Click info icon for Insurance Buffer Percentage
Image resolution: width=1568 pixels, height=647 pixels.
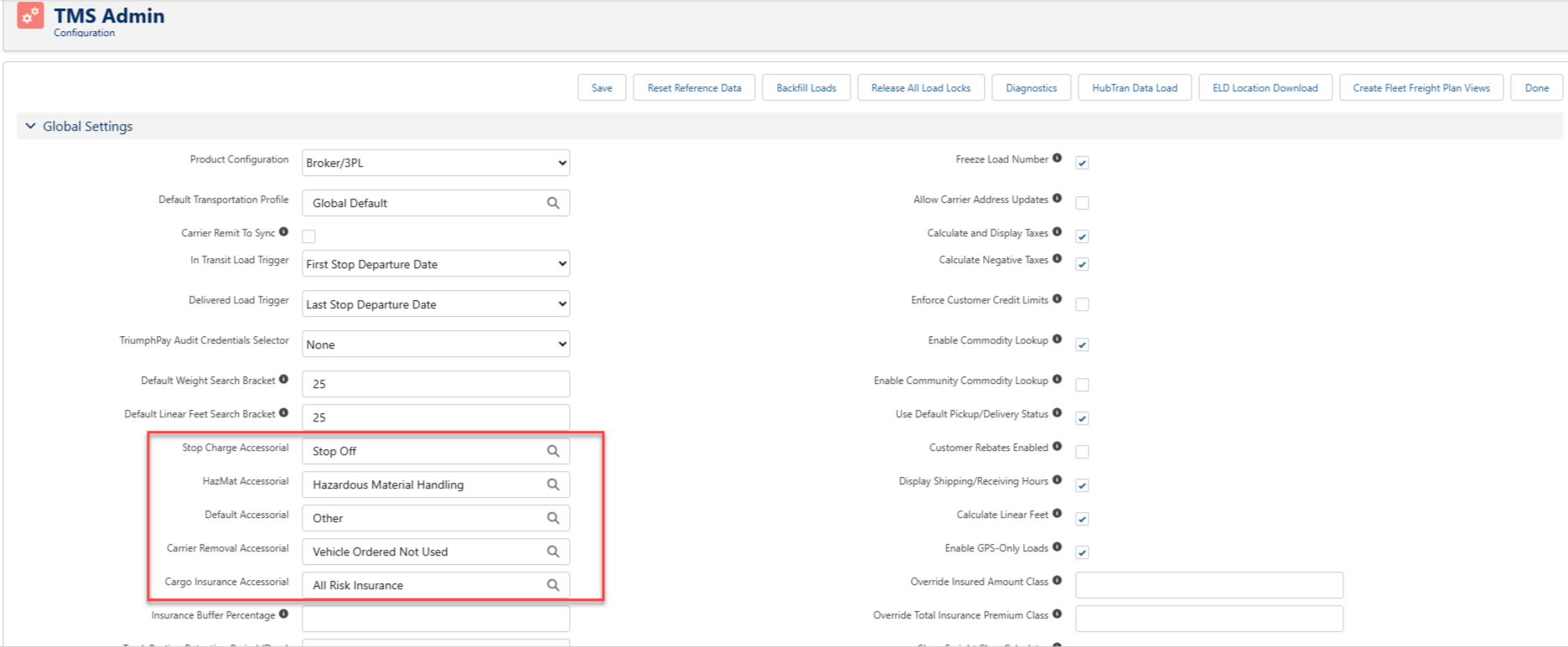(x=284, y=614)
